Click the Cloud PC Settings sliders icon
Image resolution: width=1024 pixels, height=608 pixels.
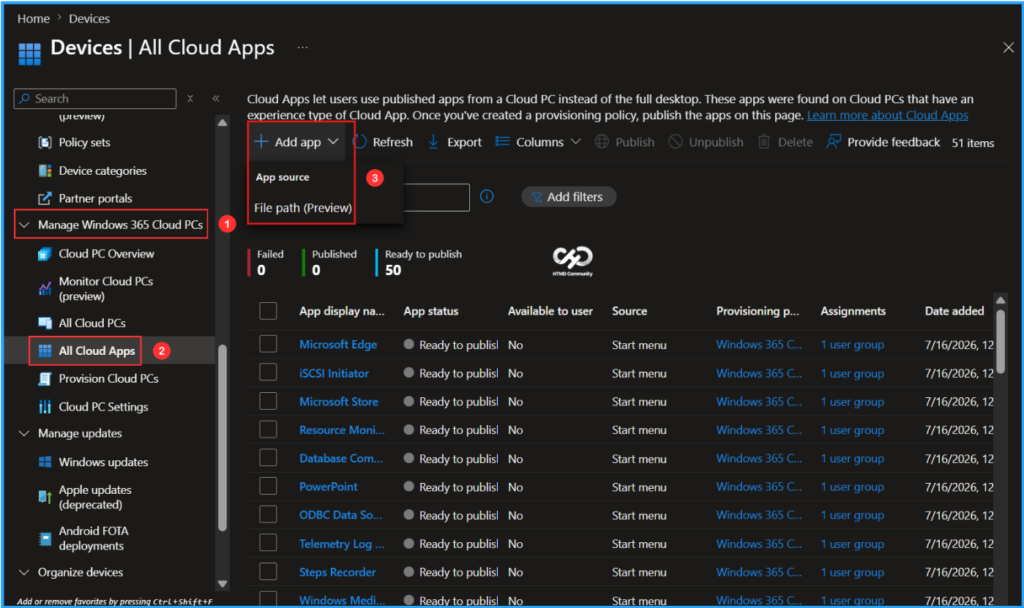pyautogui.click(x=44, y=407)
